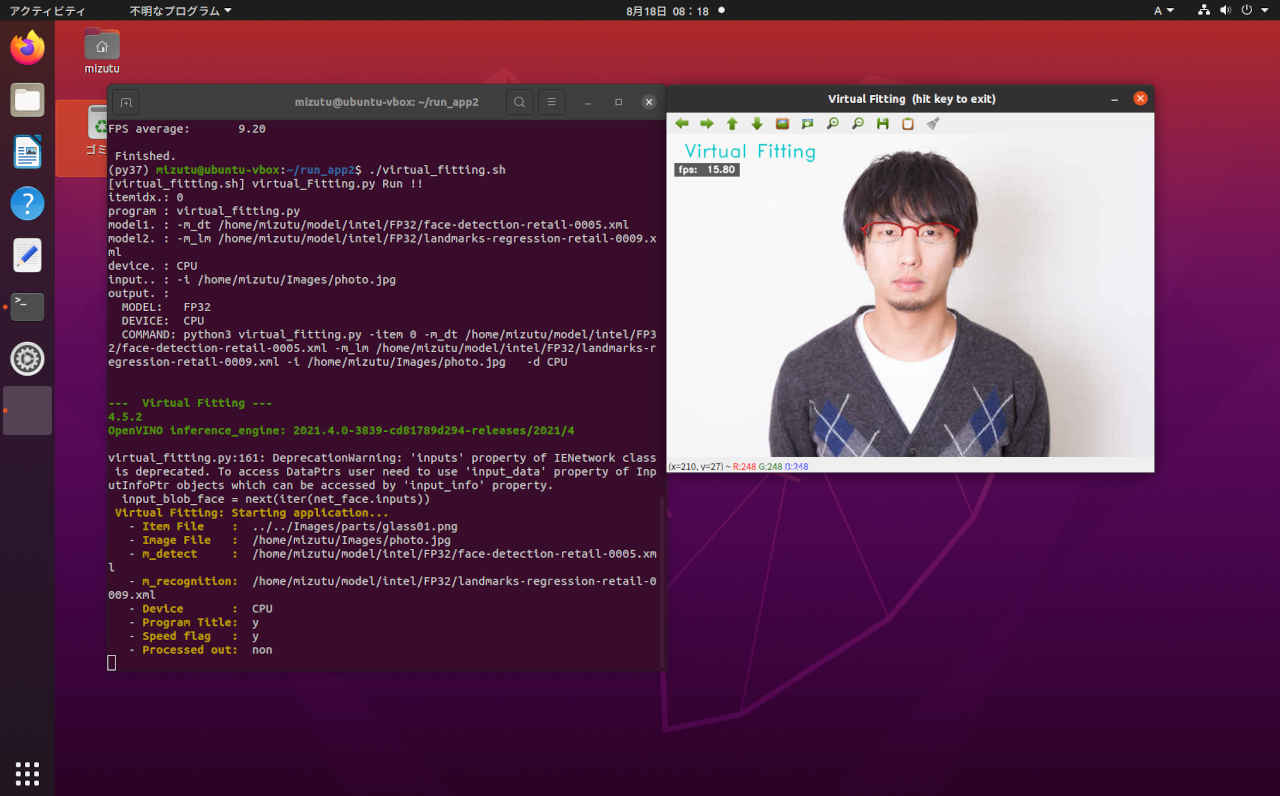Open the アクティビティ overview

coord(47,10)
